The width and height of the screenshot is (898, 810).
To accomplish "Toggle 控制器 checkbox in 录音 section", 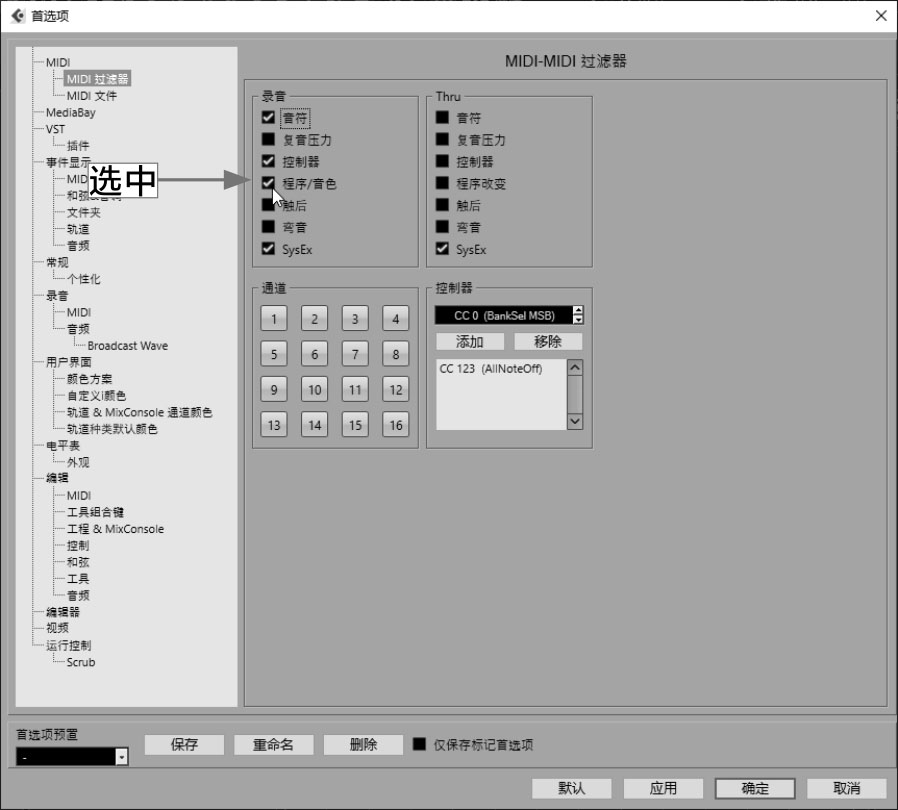I will [268, 161].
